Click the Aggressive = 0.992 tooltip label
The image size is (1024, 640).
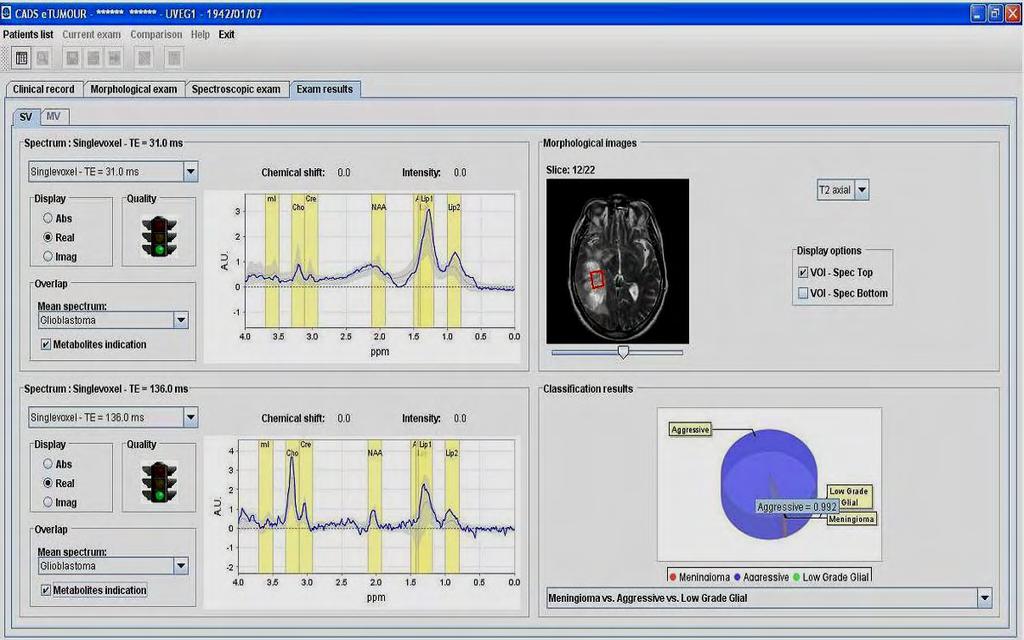pos(797,507)
